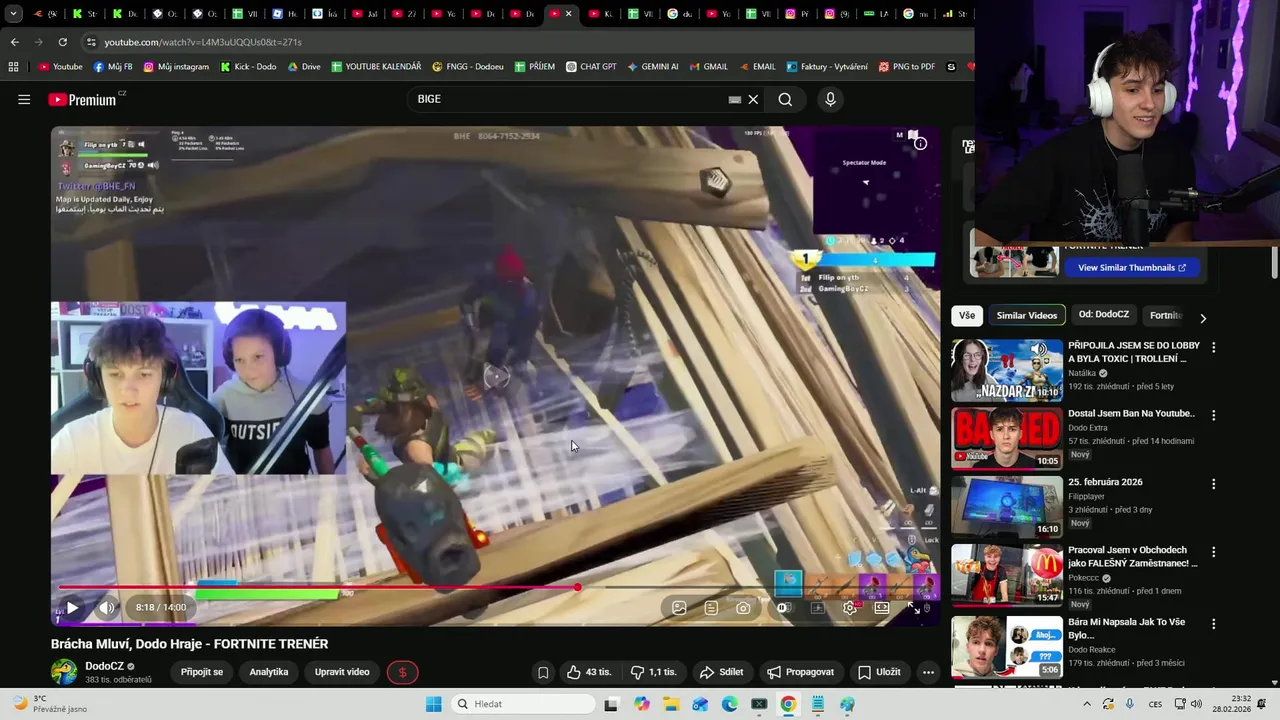Run the search with the magnifier button

[785, 99]
